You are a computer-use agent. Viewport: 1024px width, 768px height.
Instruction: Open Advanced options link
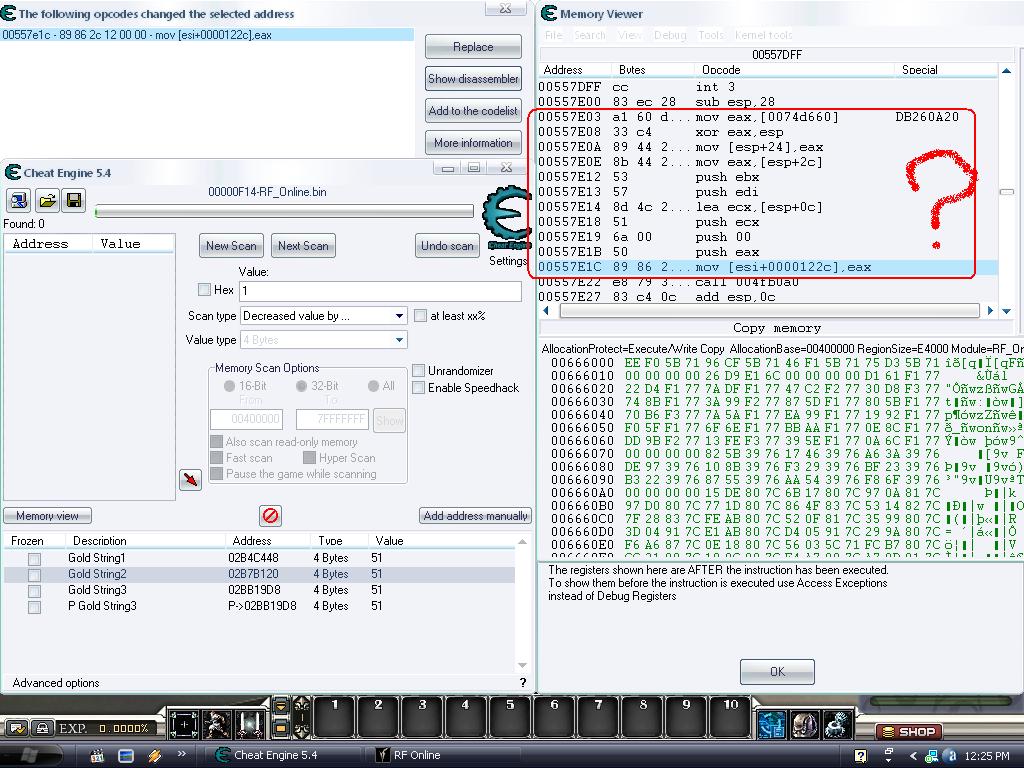tap(56, 683)
